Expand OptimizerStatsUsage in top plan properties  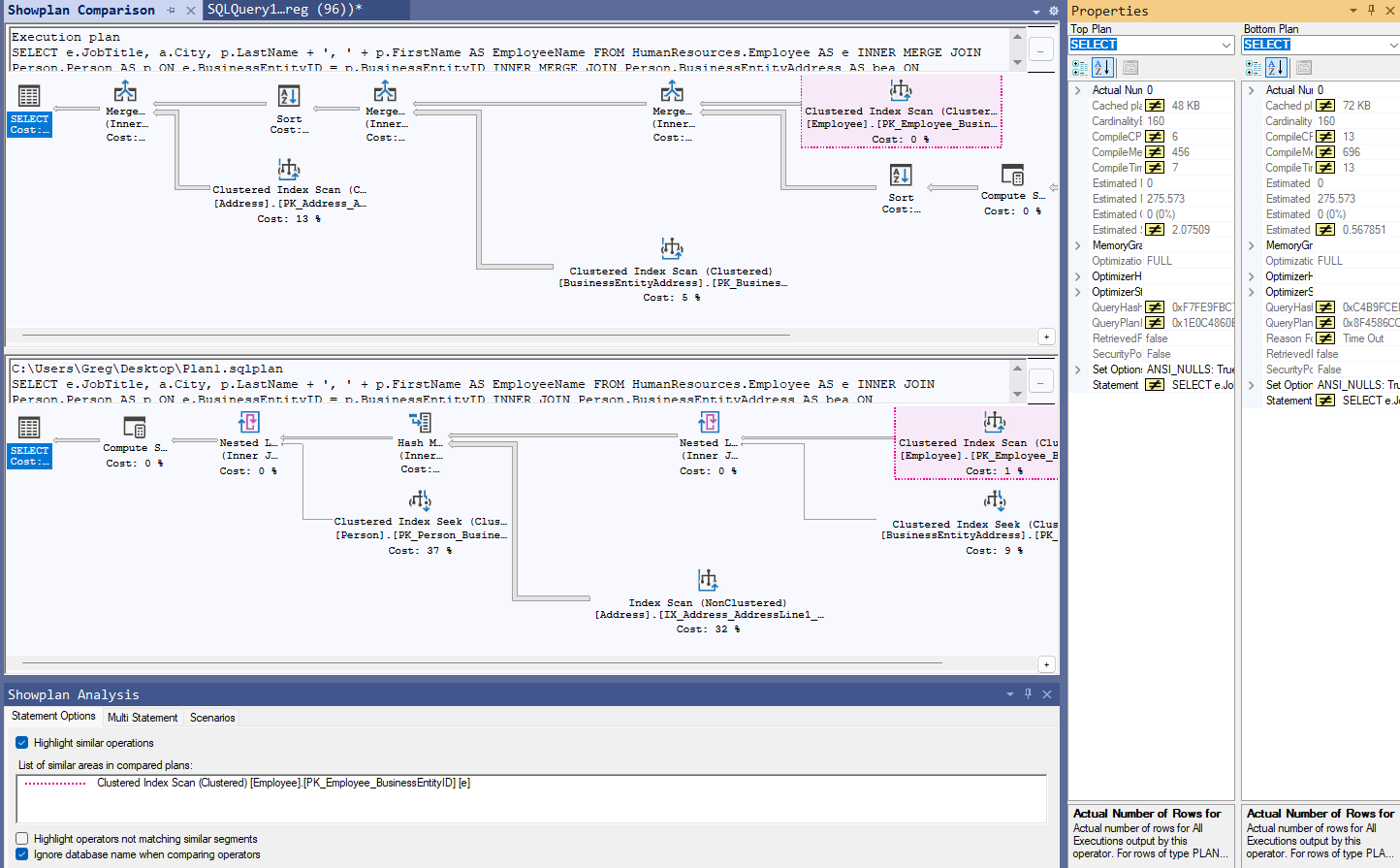[1078, 292]
